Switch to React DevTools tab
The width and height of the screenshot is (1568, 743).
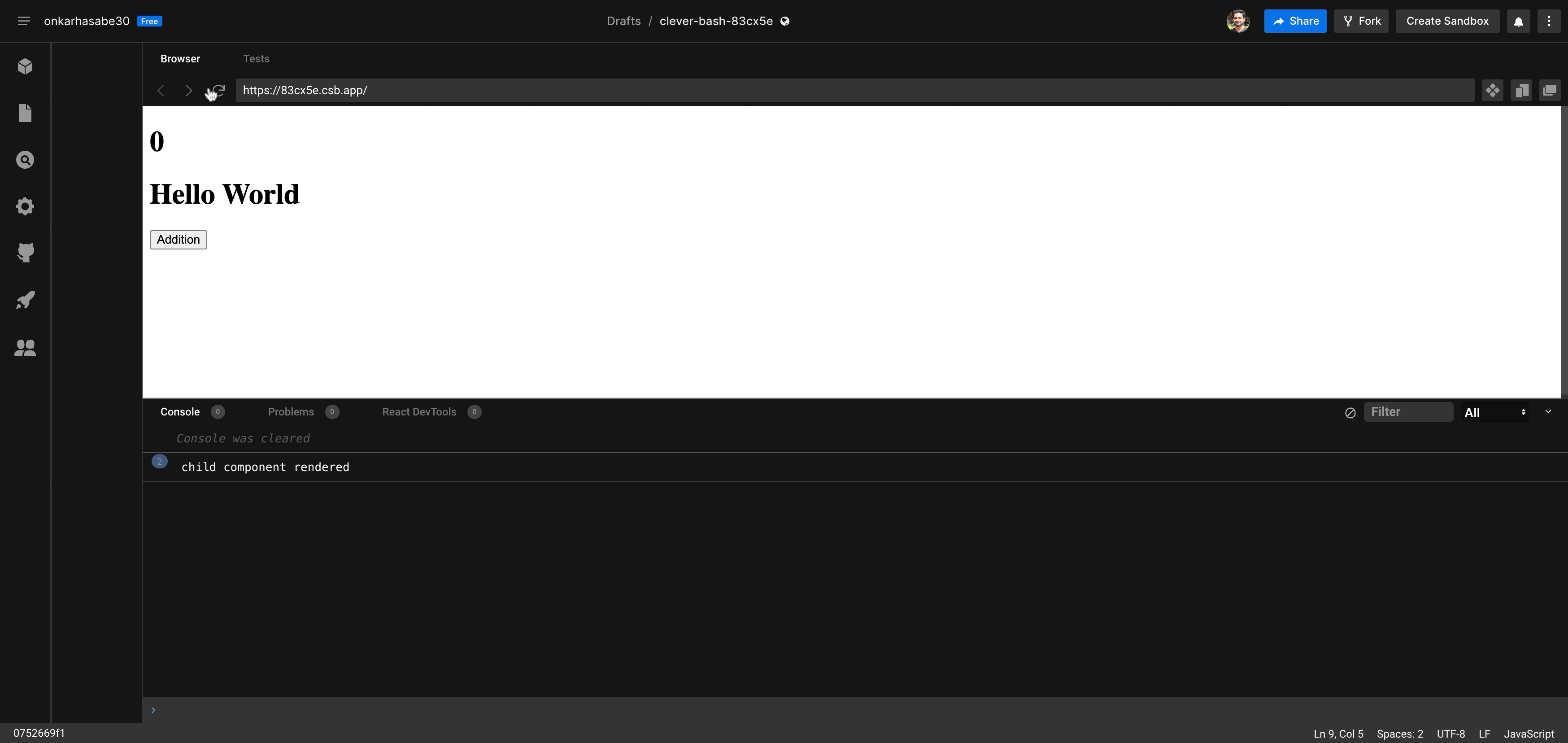click(419, 412)
